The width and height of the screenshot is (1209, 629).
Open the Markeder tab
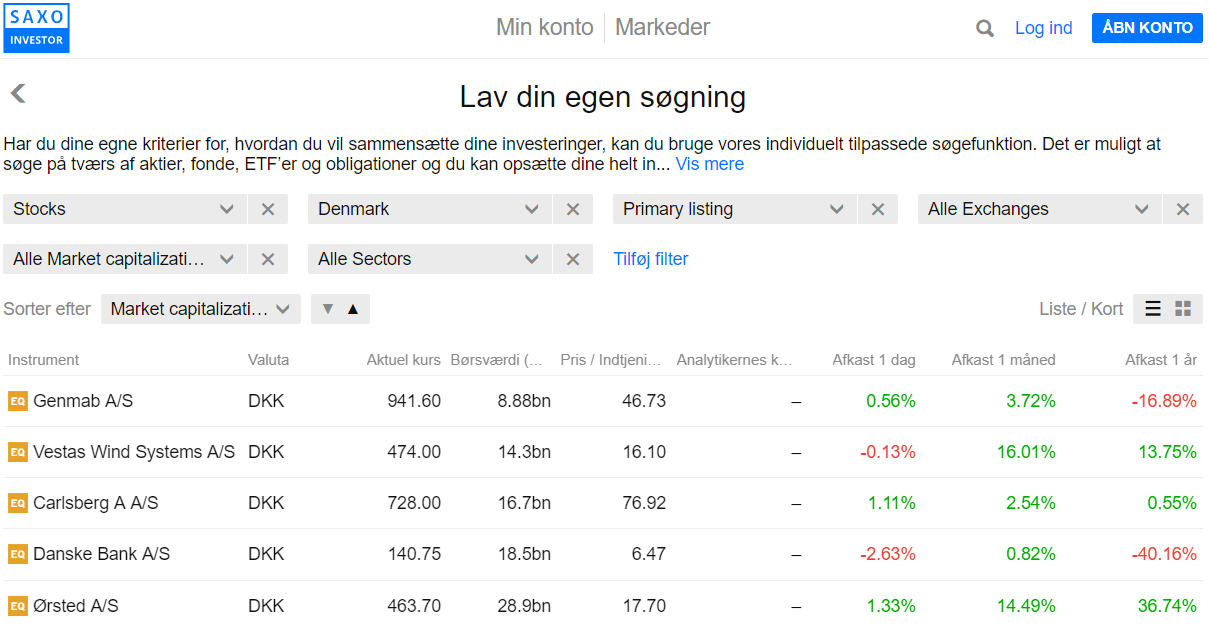[662, 27]
